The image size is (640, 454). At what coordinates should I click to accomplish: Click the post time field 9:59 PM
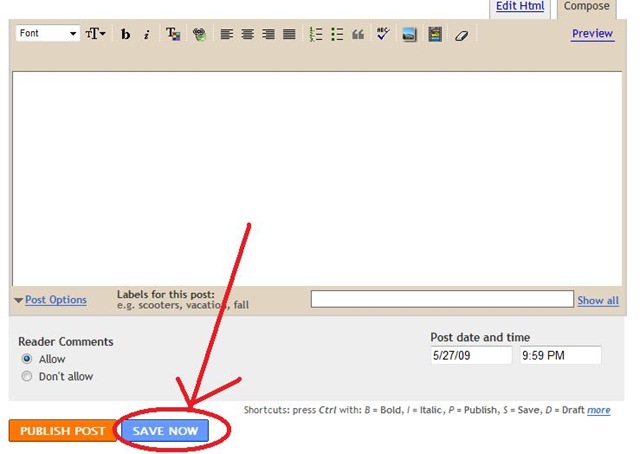[560, 355]
